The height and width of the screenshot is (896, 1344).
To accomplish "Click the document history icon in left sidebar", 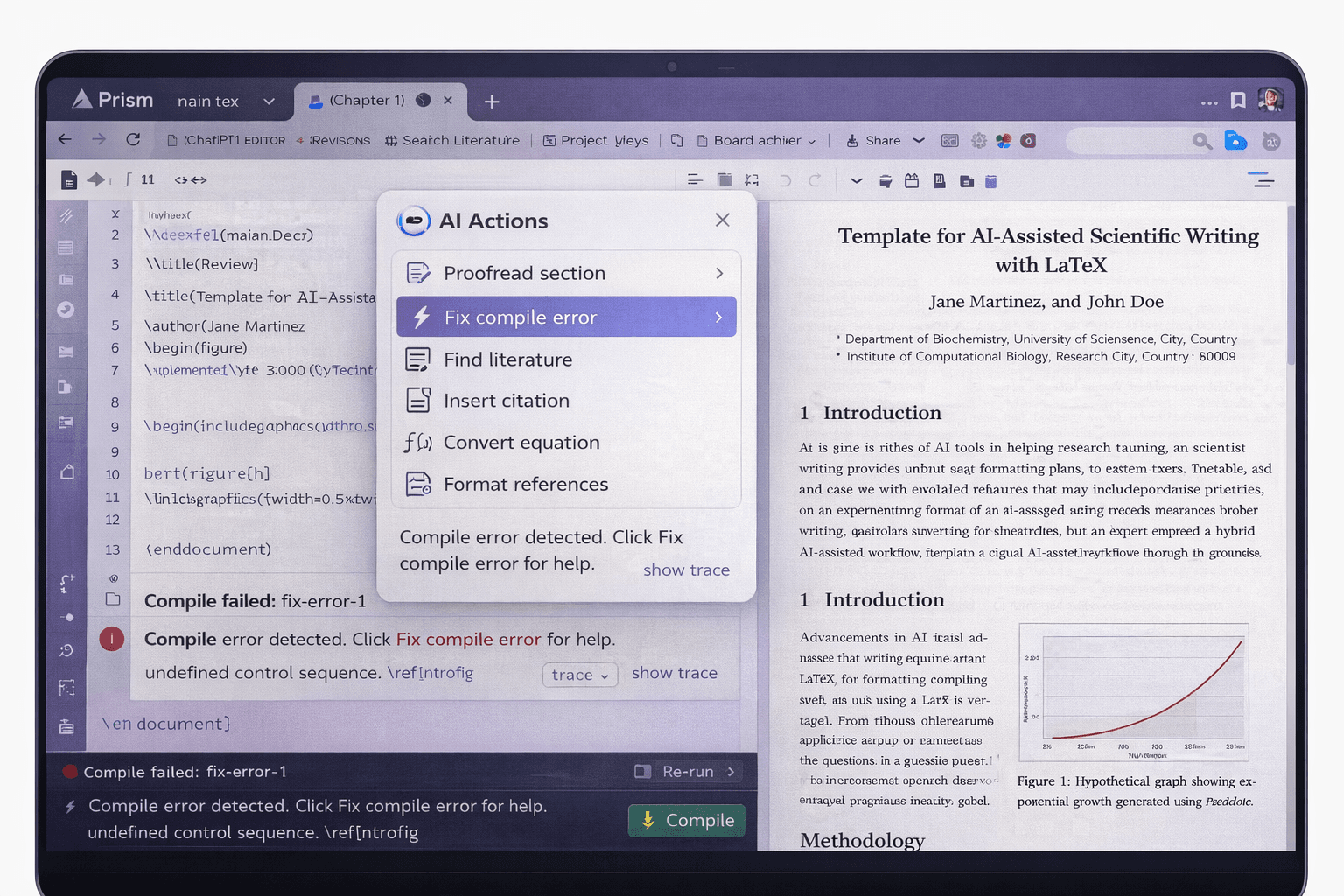I will 66,650.
